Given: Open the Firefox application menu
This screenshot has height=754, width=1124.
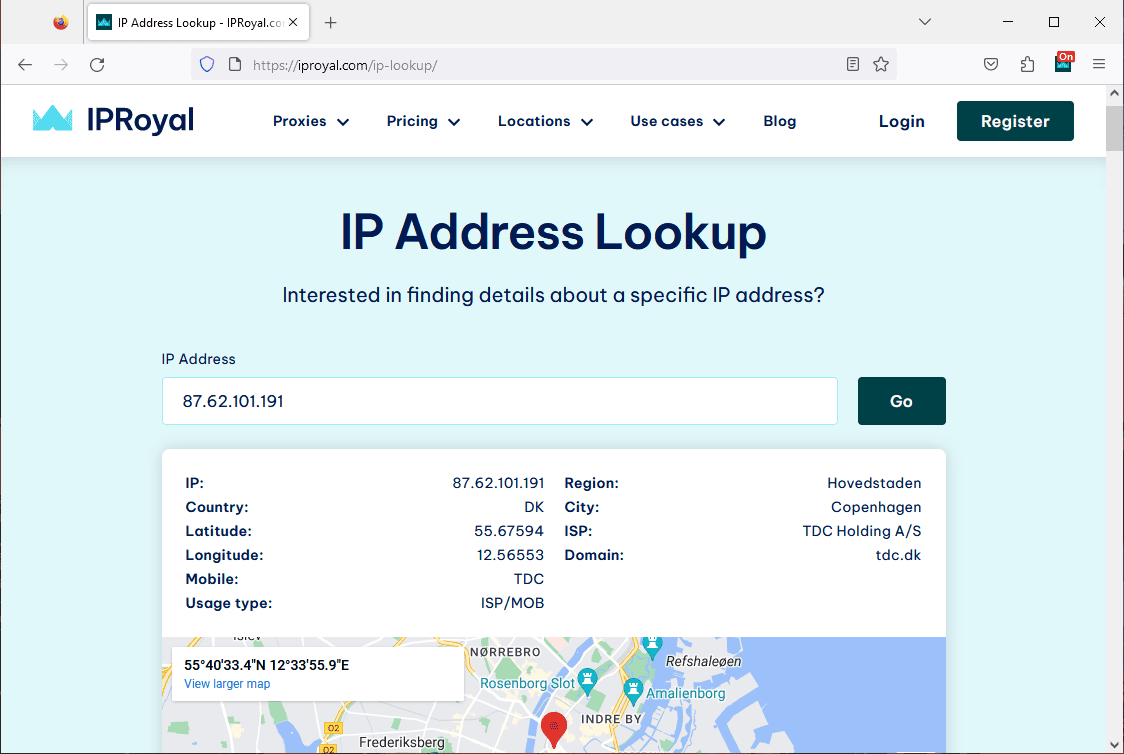Looking at the screenshot, I should 1099,65.
